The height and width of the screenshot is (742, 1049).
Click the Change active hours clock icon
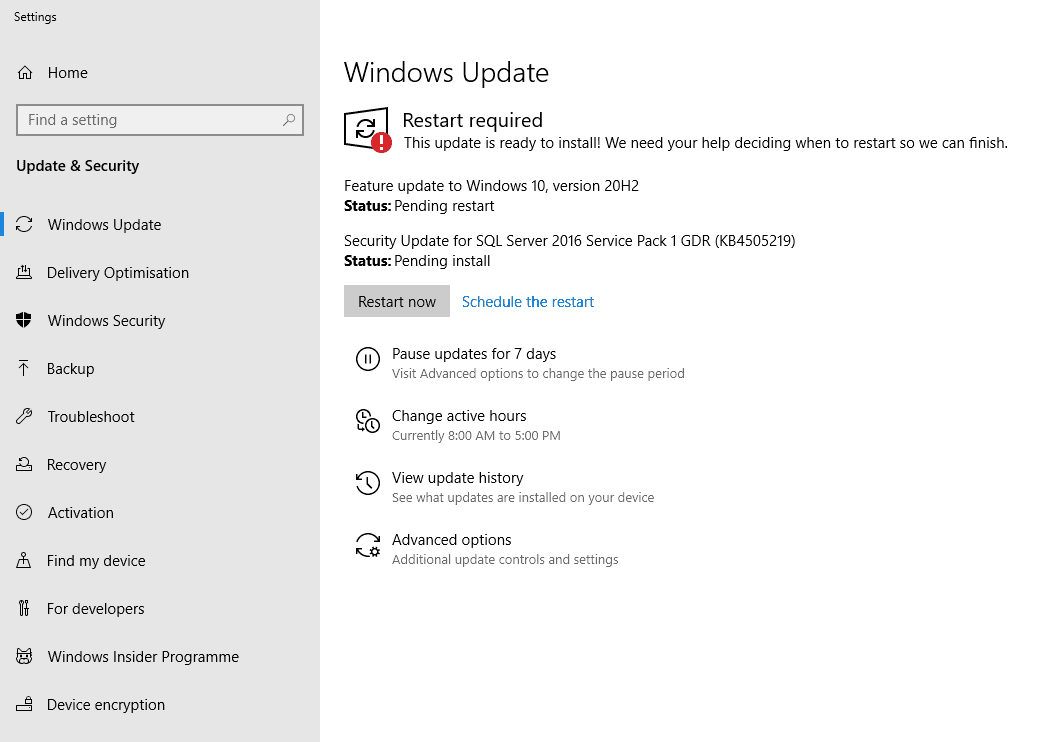368,421
